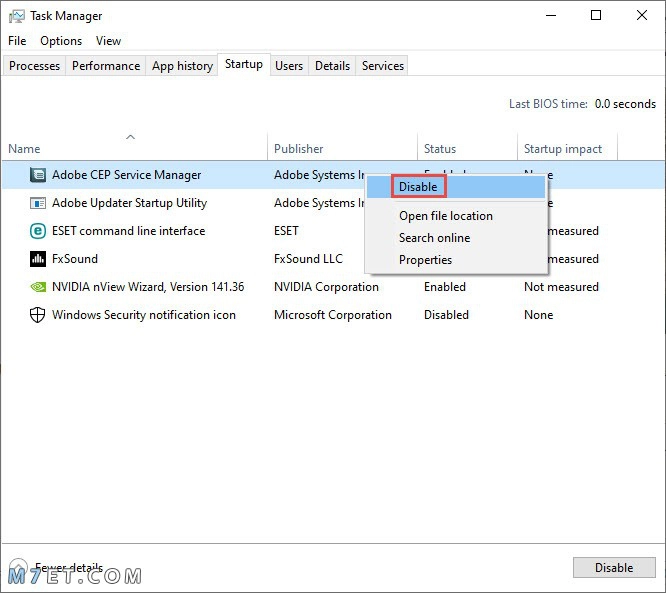Click the Disable button at bottom right
This screenshot has width=666, height=593.
point(614,568)
